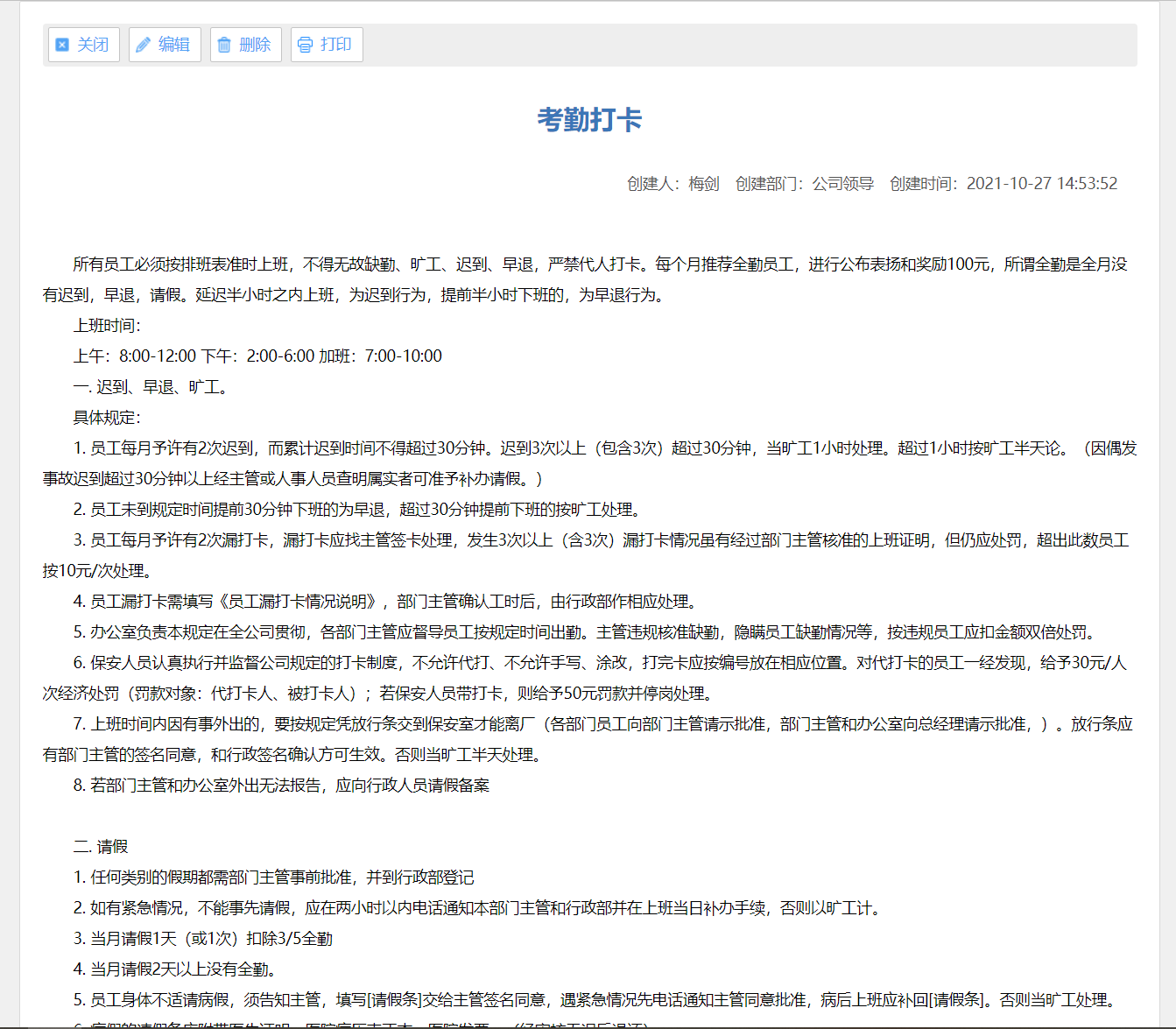Click rule 8 about 行政人员请假备案

tap(281, 786)
